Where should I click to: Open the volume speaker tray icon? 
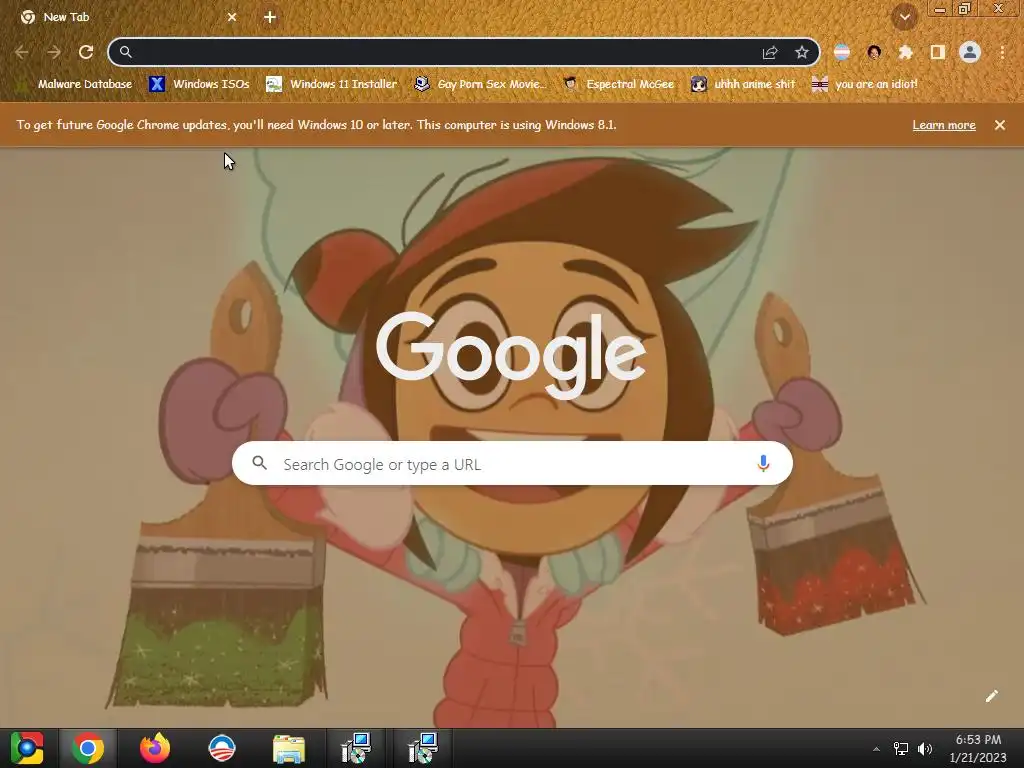(925, 749)
